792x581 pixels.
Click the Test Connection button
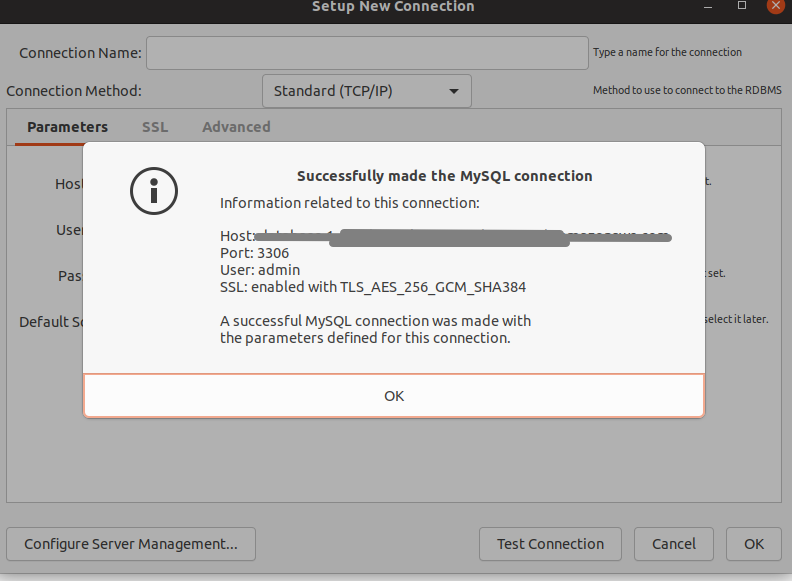pyautogui.click(x=550, y=544)
